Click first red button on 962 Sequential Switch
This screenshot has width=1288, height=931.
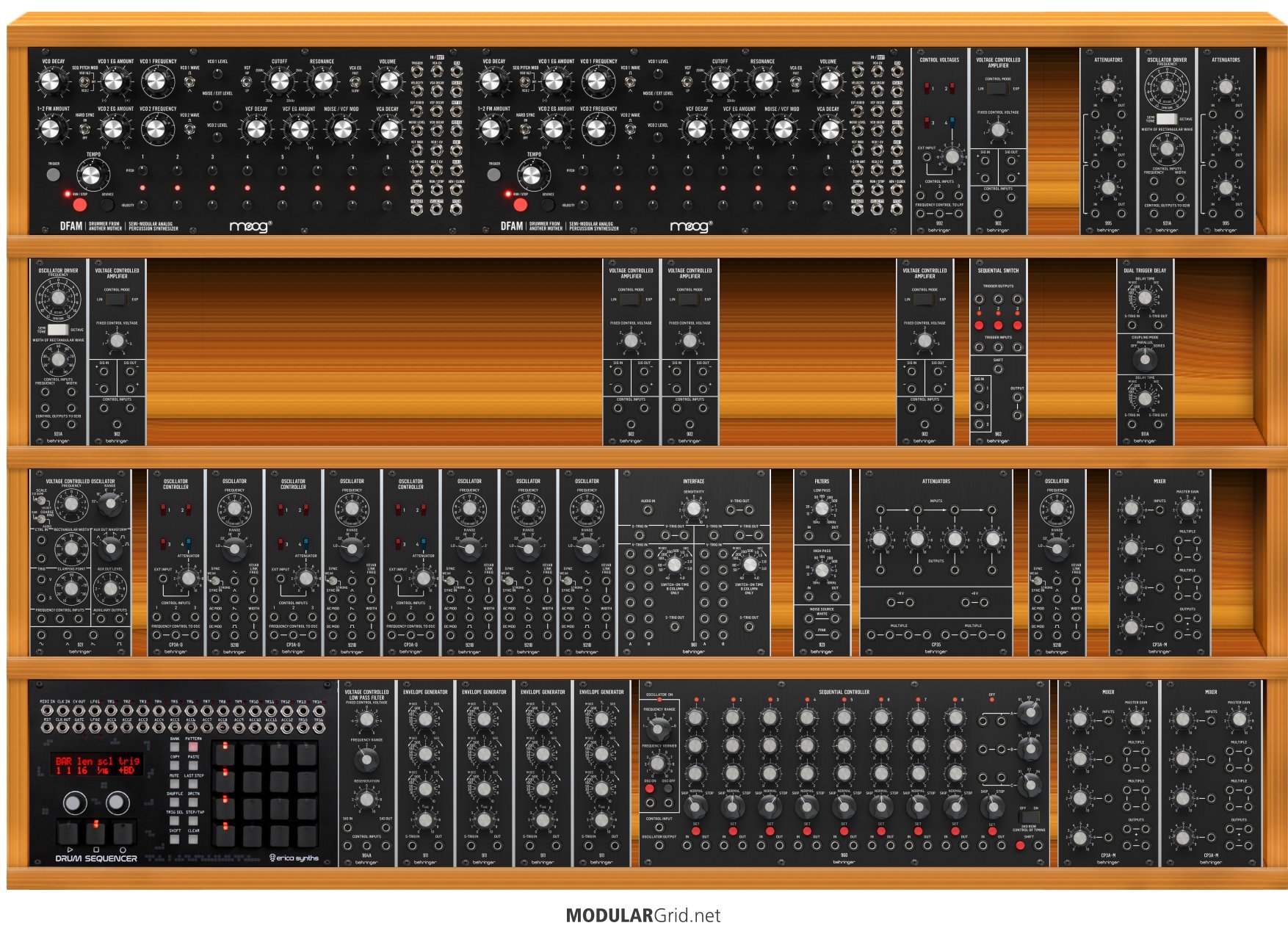click(x=979, y=325)
